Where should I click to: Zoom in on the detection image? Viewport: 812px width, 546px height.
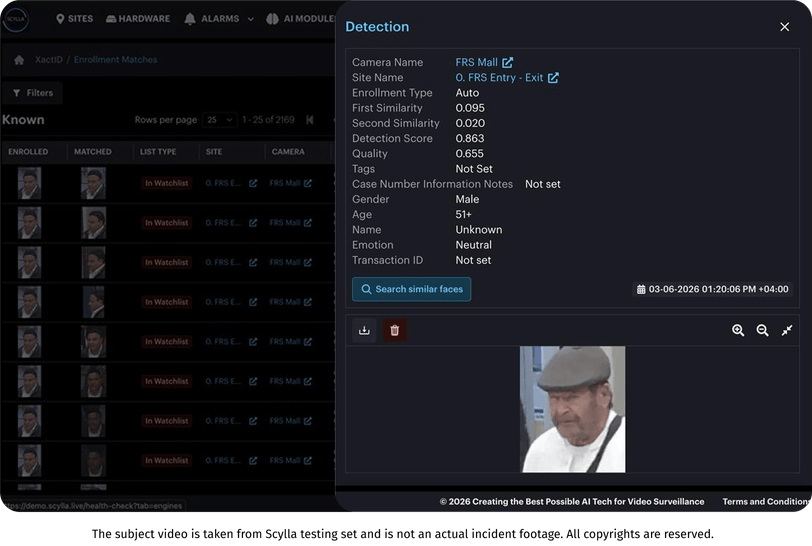(x=738, y=330)
